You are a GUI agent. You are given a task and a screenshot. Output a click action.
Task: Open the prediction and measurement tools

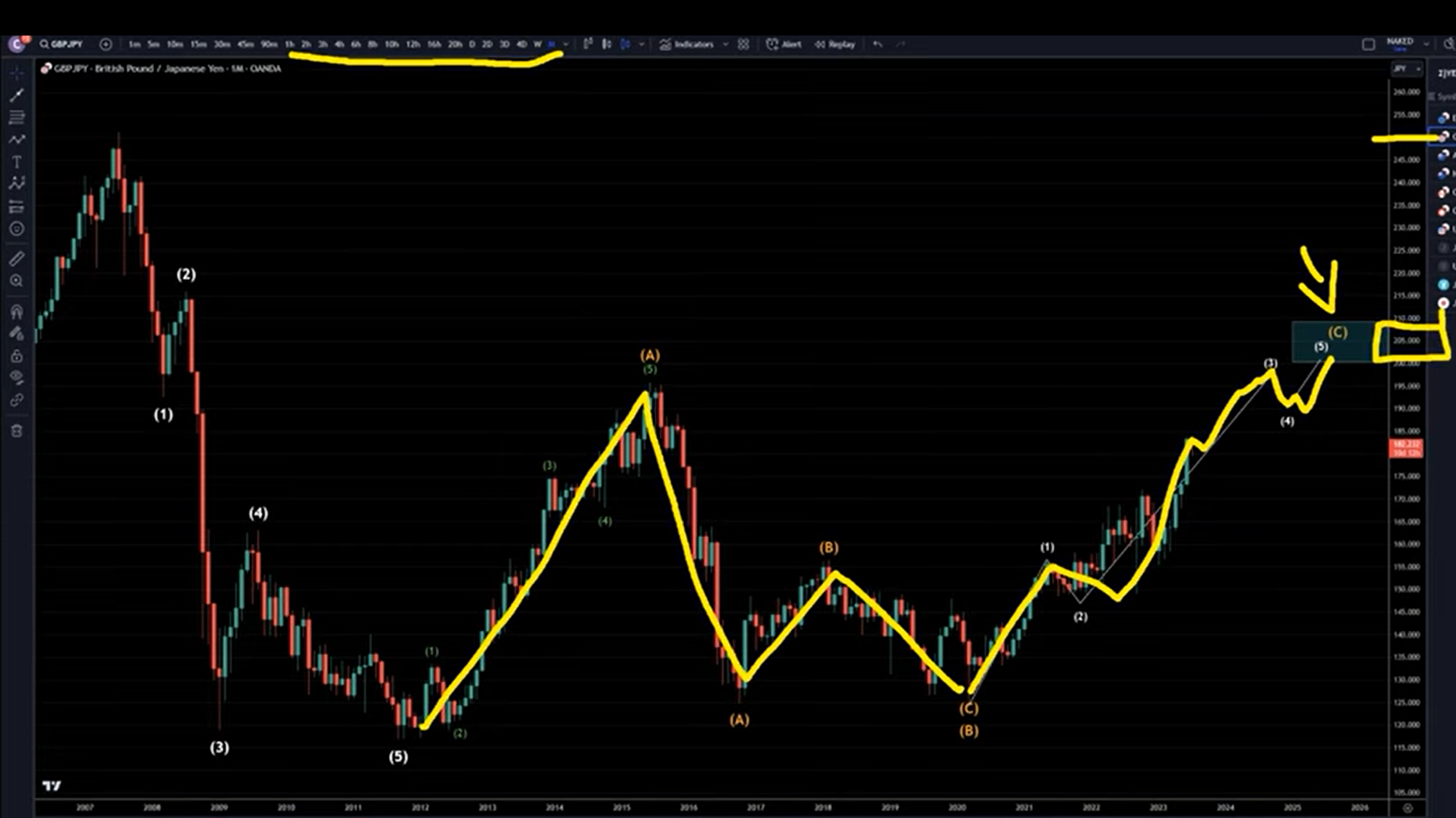16,207
